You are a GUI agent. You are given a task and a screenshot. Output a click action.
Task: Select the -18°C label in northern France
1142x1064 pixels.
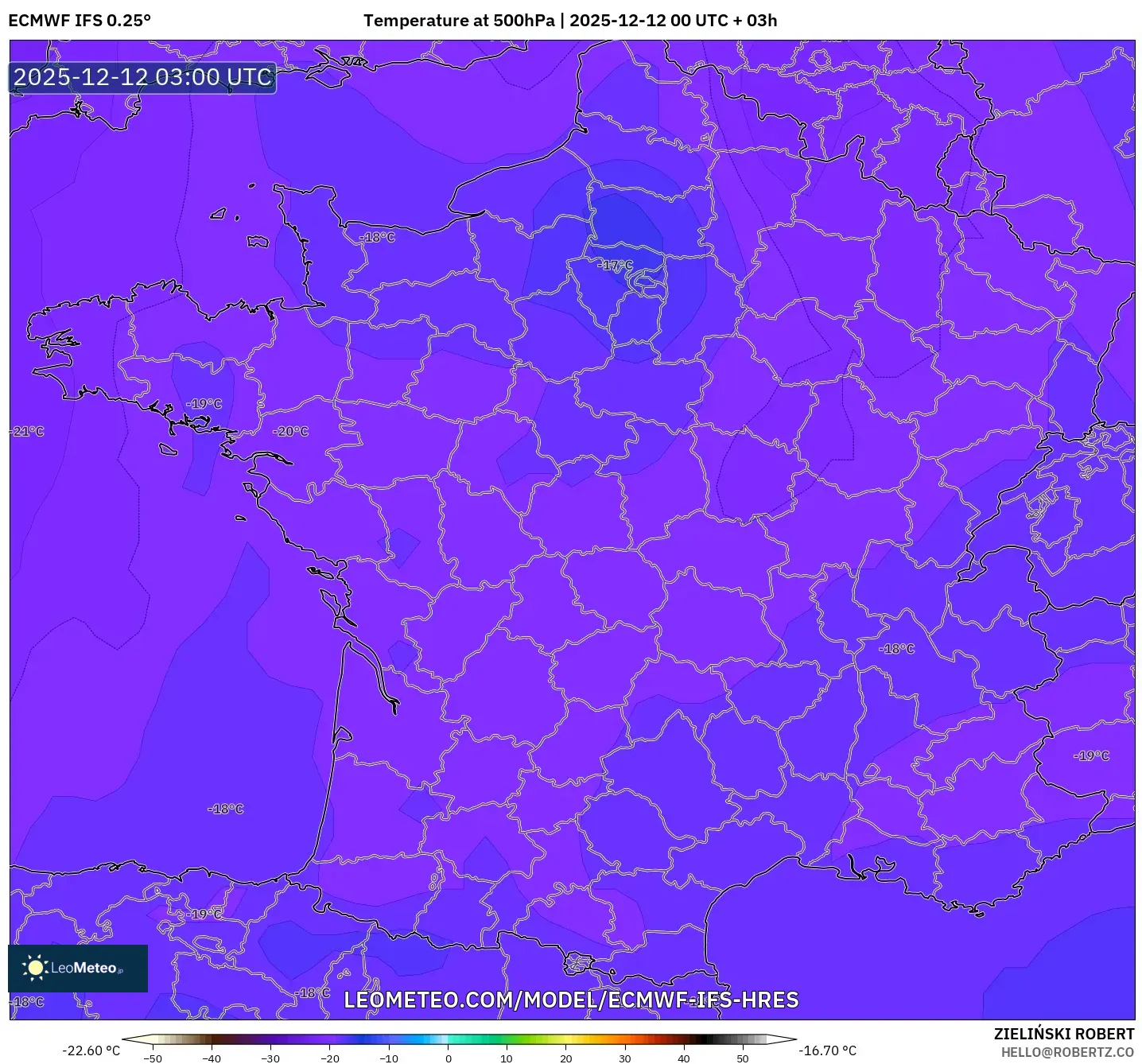click(376, 237)
